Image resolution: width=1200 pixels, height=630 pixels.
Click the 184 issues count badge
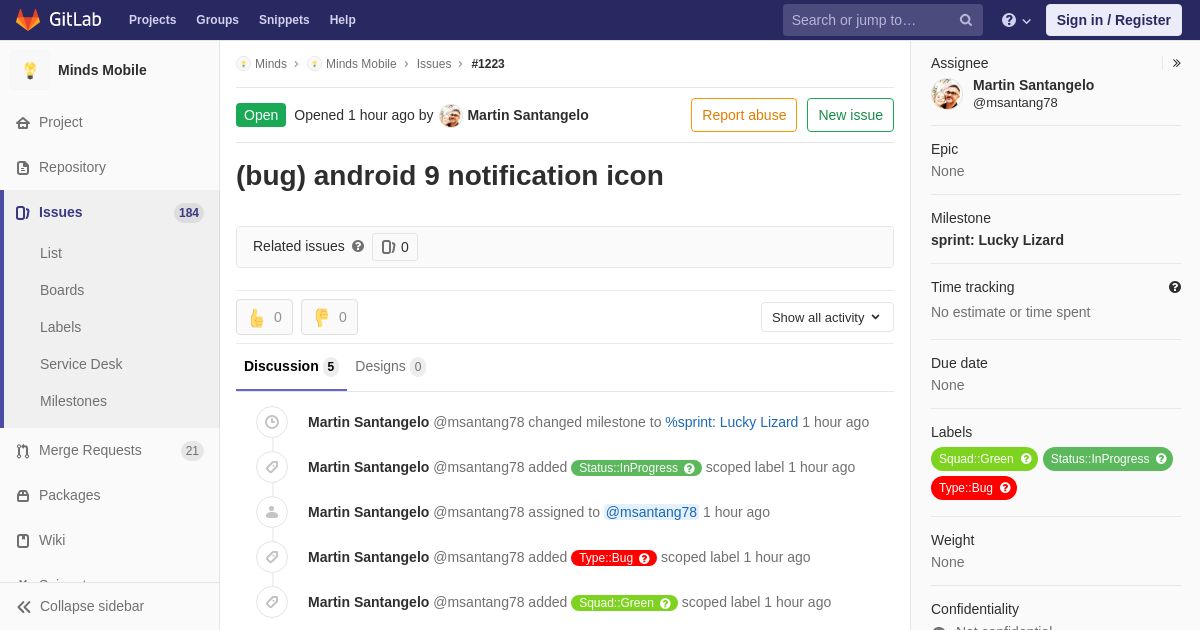[189, 213]
